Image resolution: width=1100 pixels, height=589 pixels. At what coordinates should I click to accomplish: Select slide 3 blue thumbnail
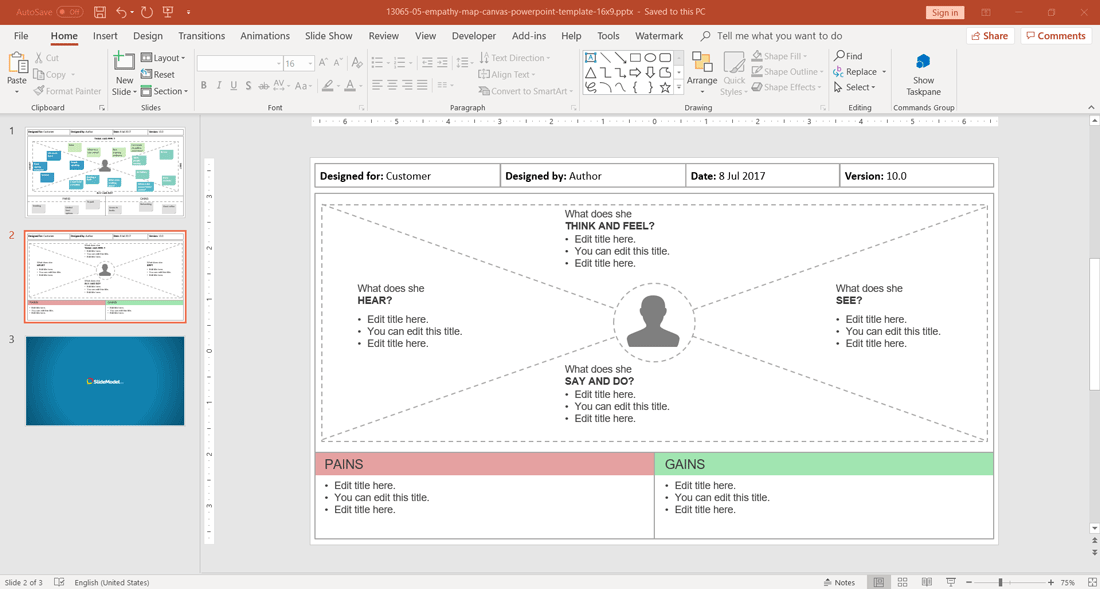tap(105, 381)
